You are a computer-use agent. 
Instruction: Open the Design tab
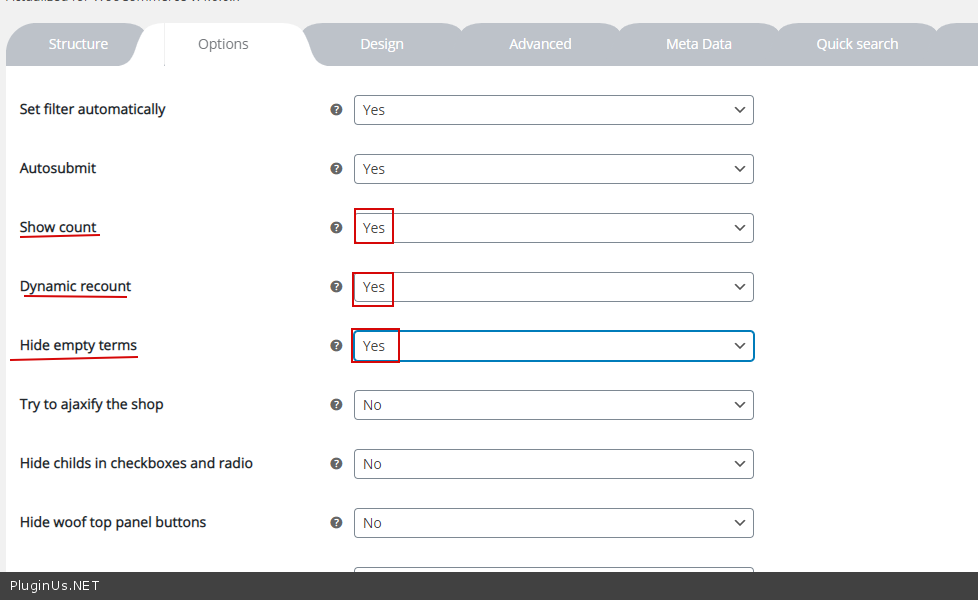[x=382, y=44]
